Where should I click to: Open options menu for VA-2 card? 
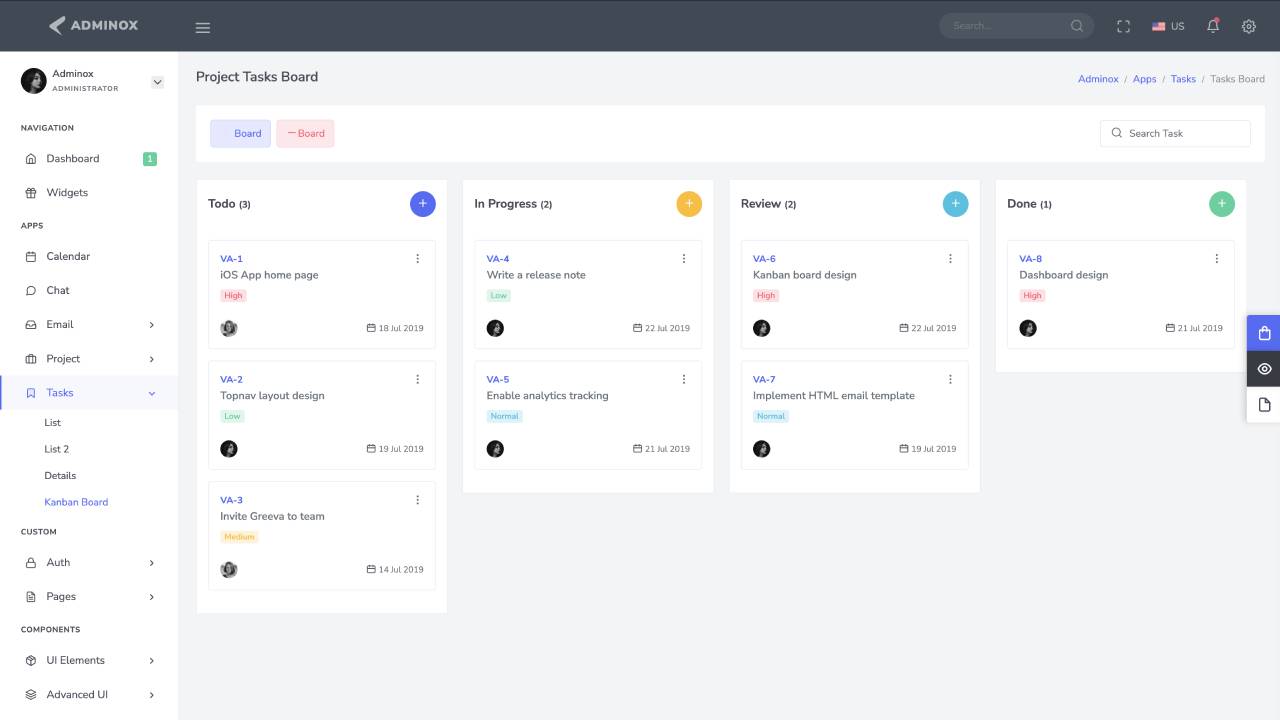coord(417,380)
